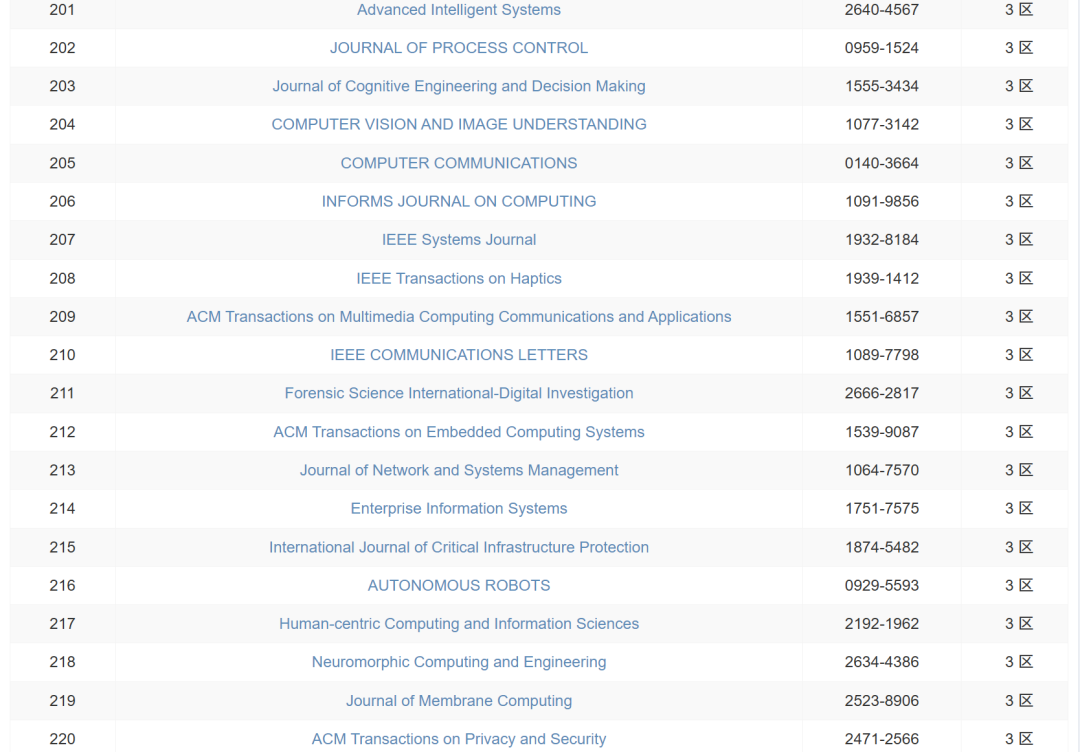Open COMPUTER COMMUNICATIONS journal link
This screenshot has width=1080, height=752.
(x=459, y=163)
